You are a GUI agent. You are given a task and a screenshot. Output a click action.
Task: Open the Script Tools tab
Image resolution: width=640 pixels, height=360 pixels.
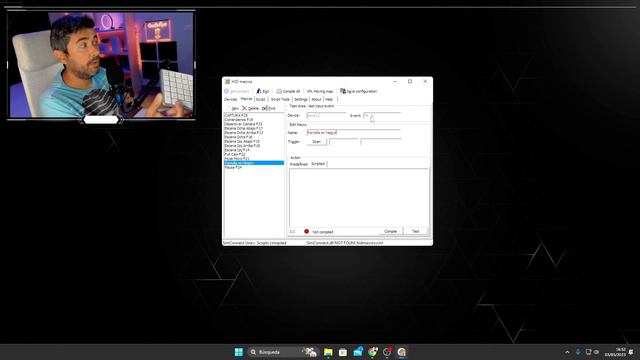pyautogui.click(x=280, y=99)
